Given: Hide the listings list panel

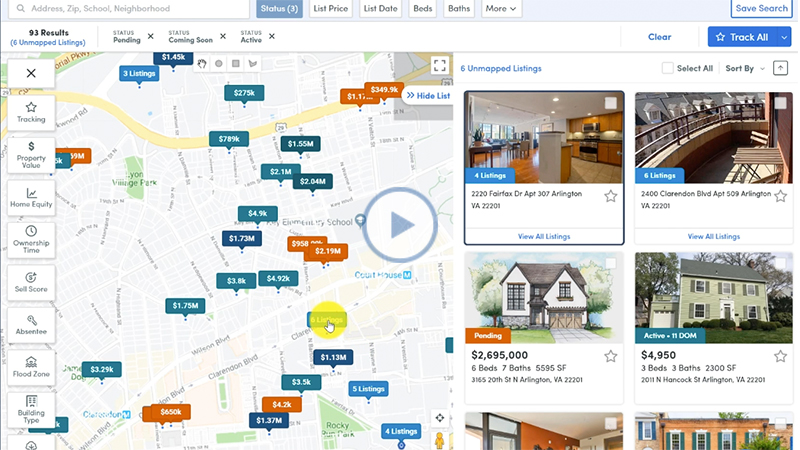Looking at the screenshot, I should click(428, 95).
